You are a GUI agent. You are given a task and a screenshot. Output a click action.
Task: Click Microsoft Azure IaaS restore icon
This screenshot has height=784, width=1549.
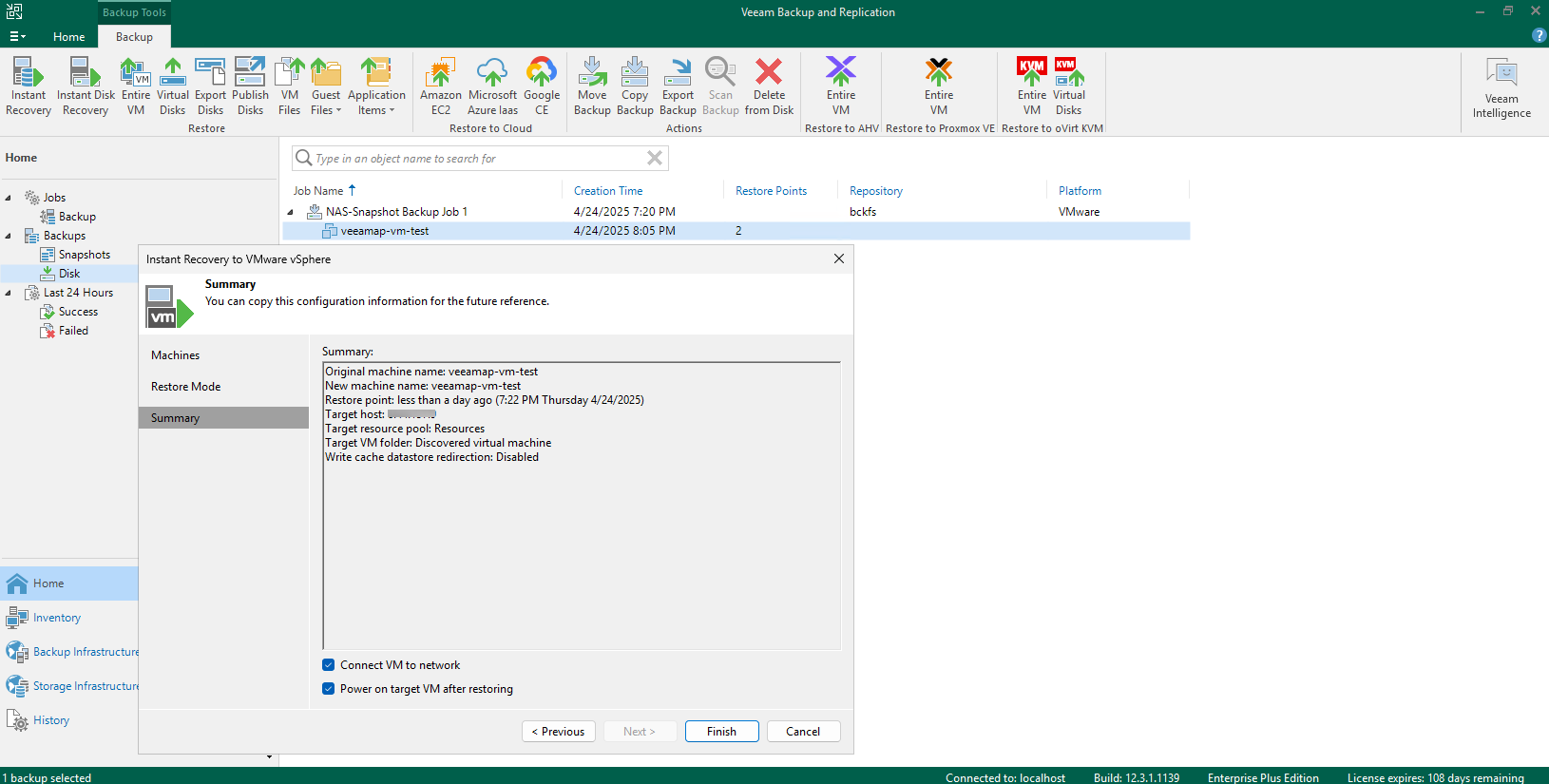point(492,86)
